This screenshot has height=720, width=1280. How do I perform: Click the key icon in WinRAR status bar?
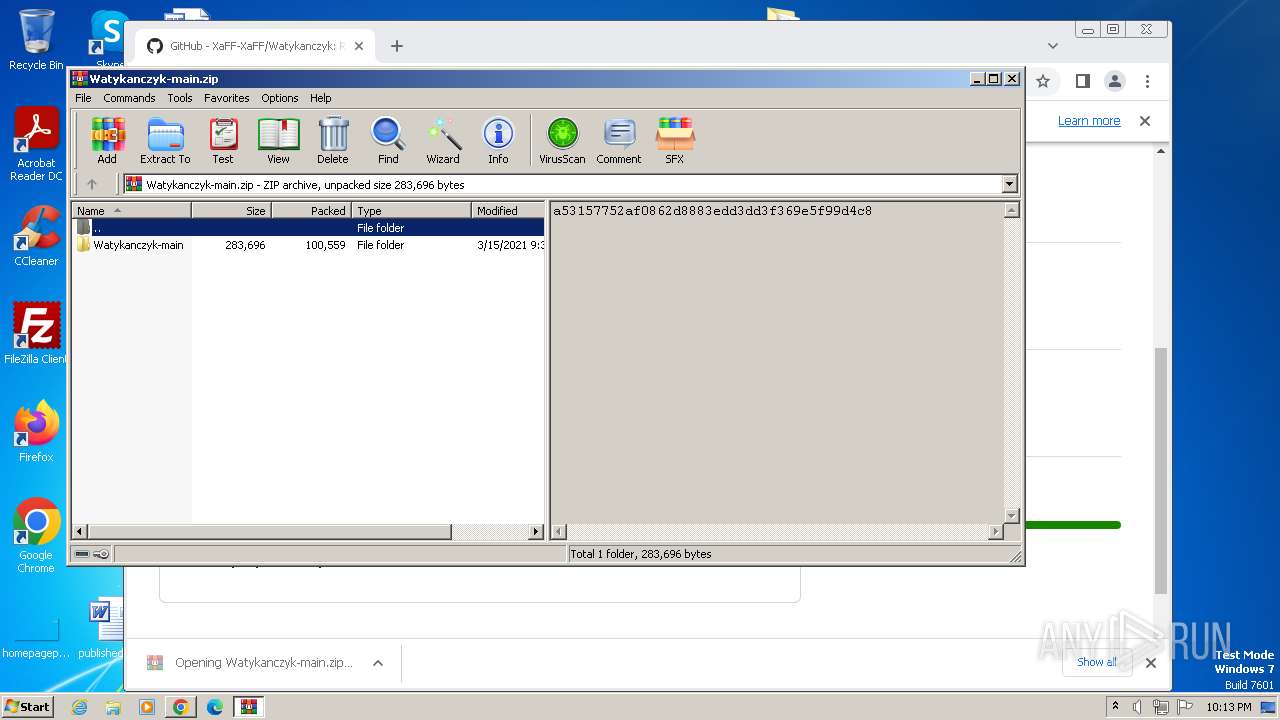(101, 554)
